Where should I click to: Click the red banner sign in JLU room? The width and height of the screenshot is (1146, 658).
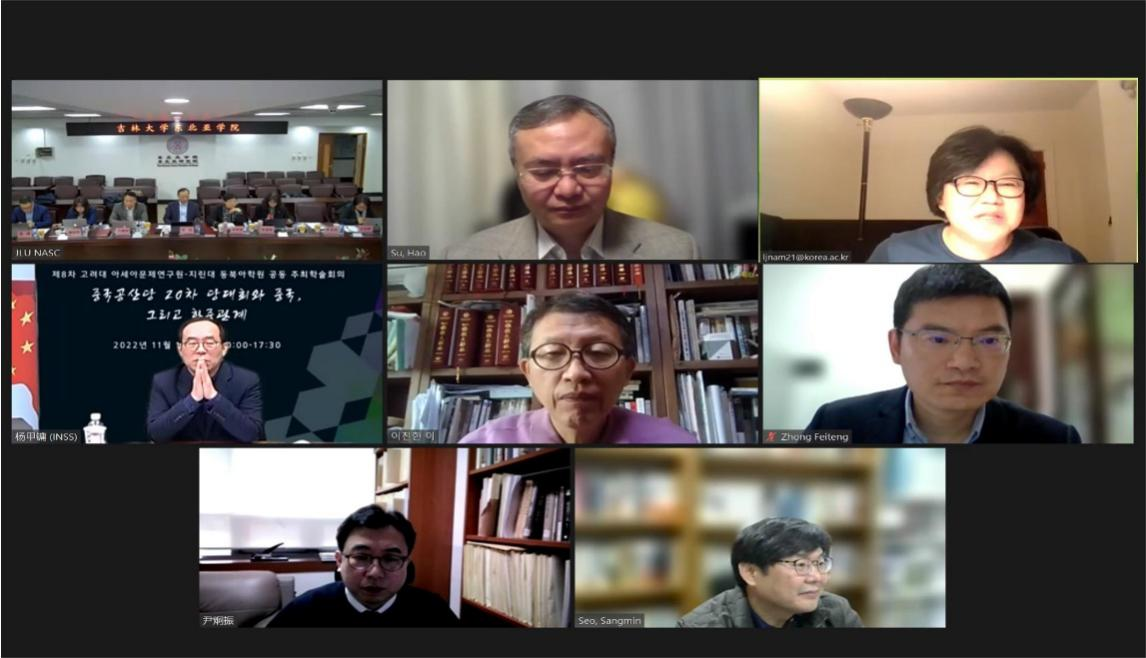pyautogui.click(x=177, y=128)
